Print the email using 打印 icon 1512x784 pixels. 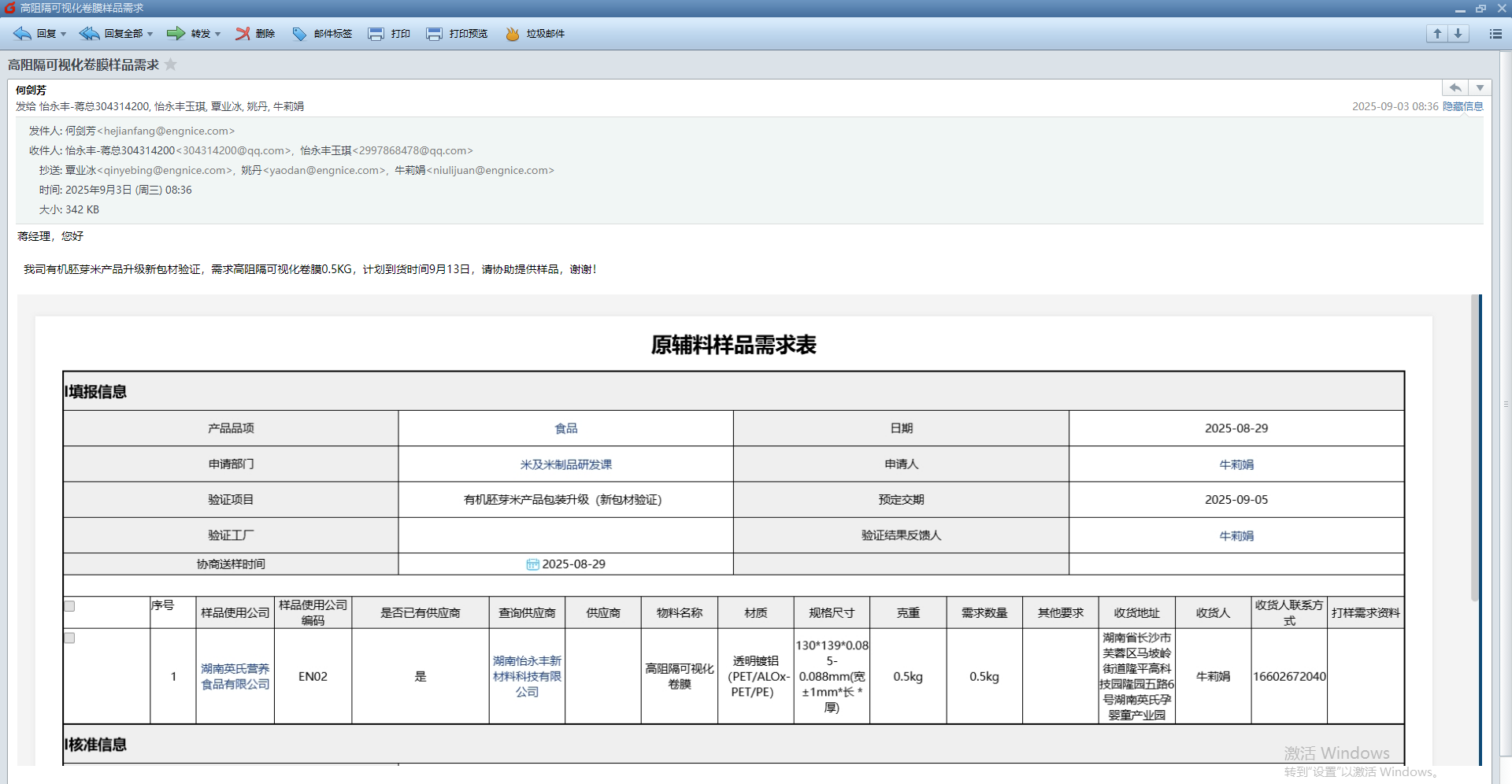tap(376, 34)
